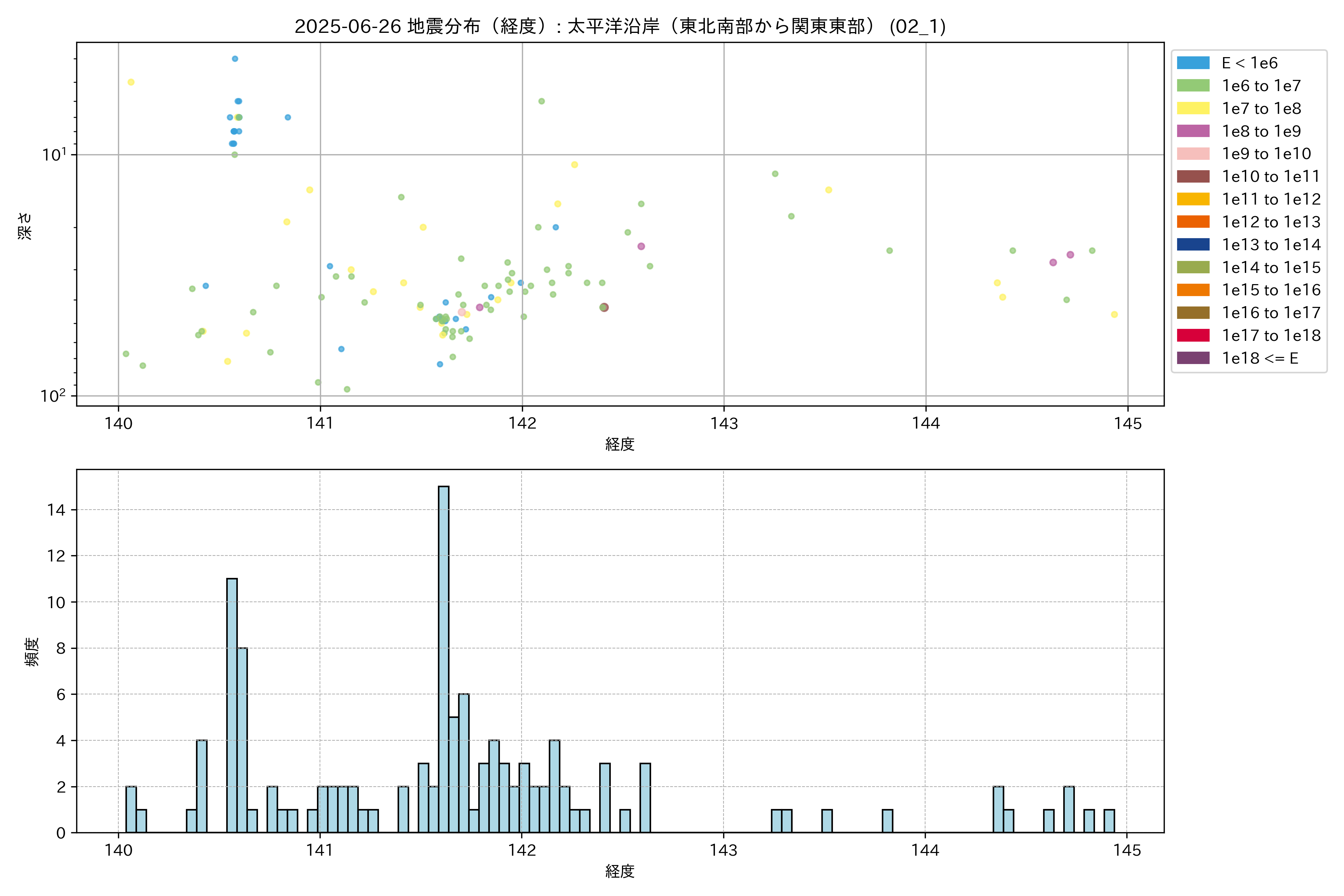The image size is (1344, 896).
Task: Click the '頻度' y-axis label
Action: (x=32, y=651)
